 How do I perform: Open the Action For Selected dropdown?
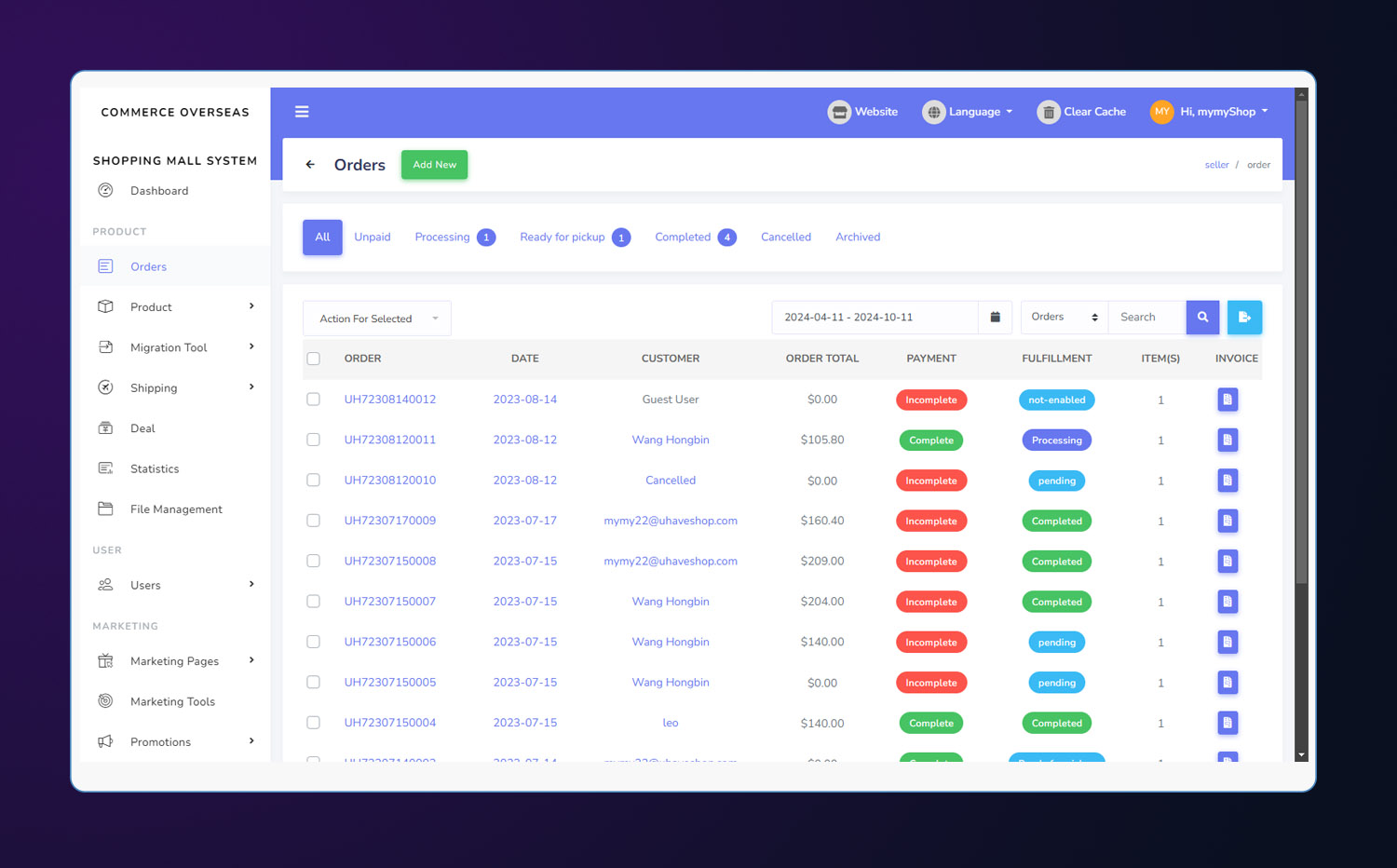point(377,319)
